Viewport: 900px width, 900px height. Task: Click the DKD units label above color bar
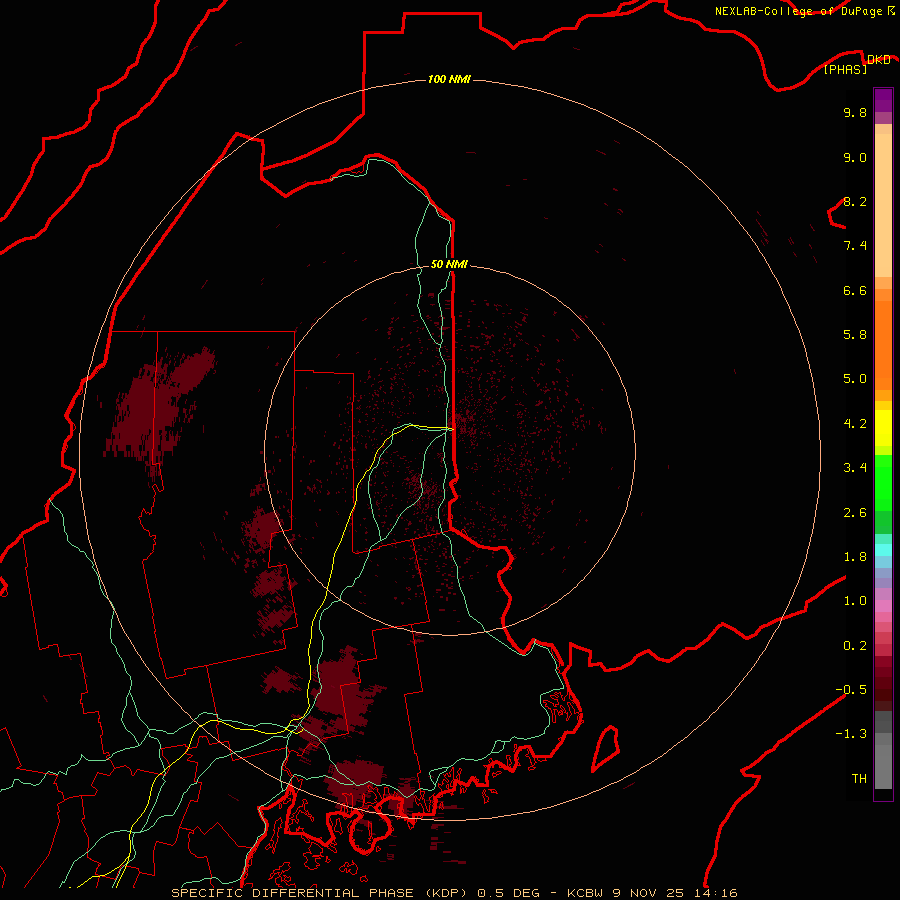[878, 59]
